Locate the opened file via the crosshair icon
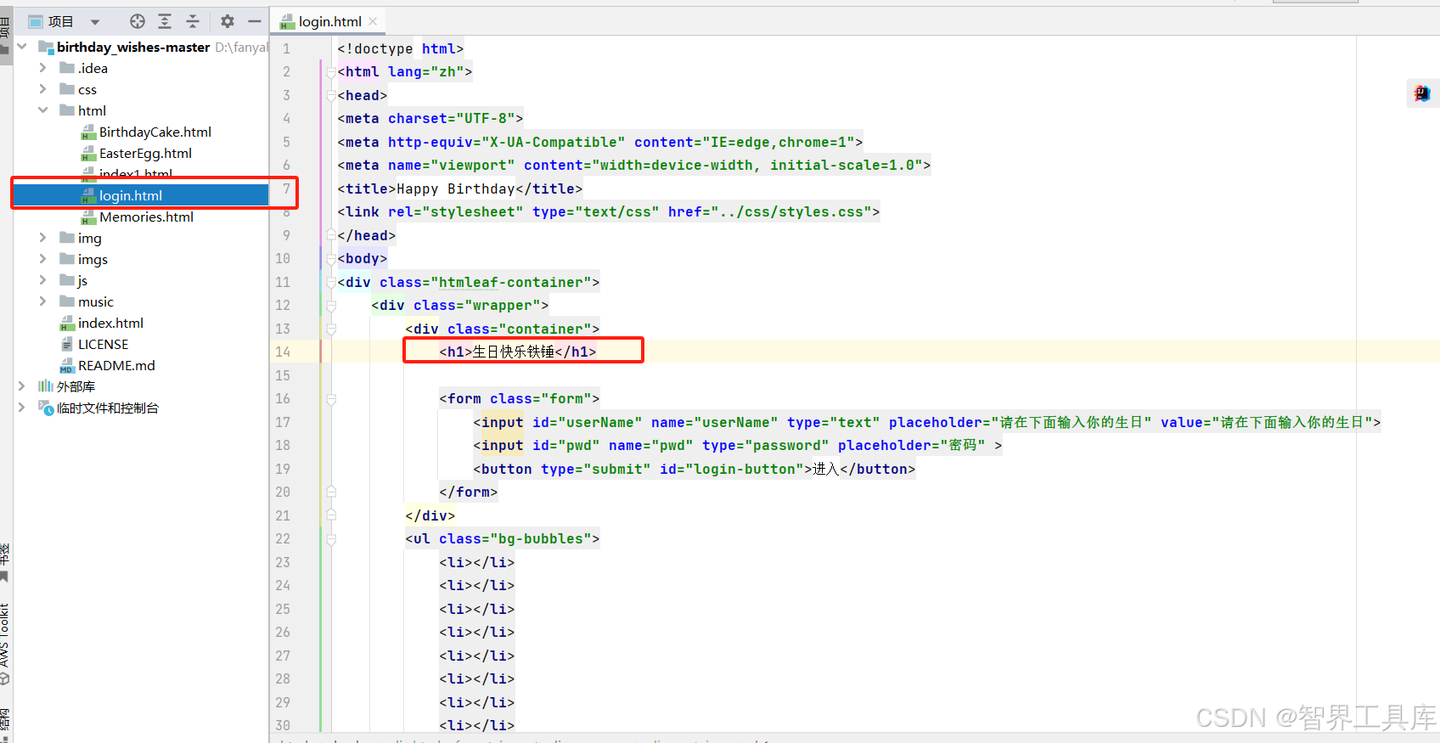This screenshot has width=1440, height=743. tap(138, 21)
